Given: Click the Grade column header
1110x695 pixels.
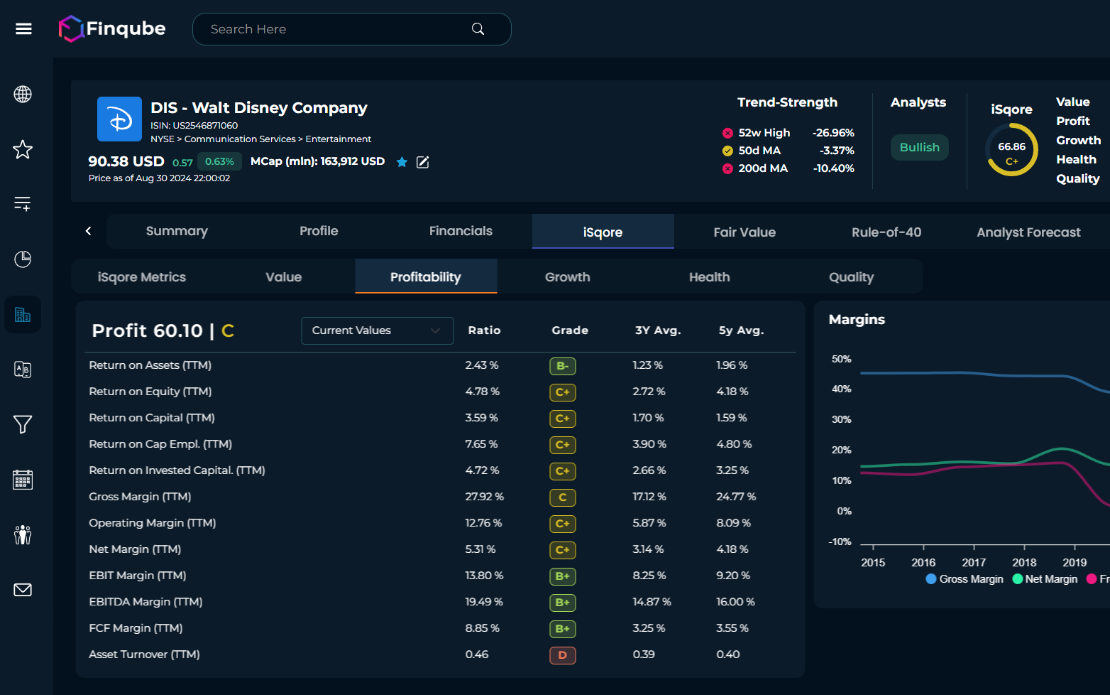Looking at the screenshot, I should point(570,331).
